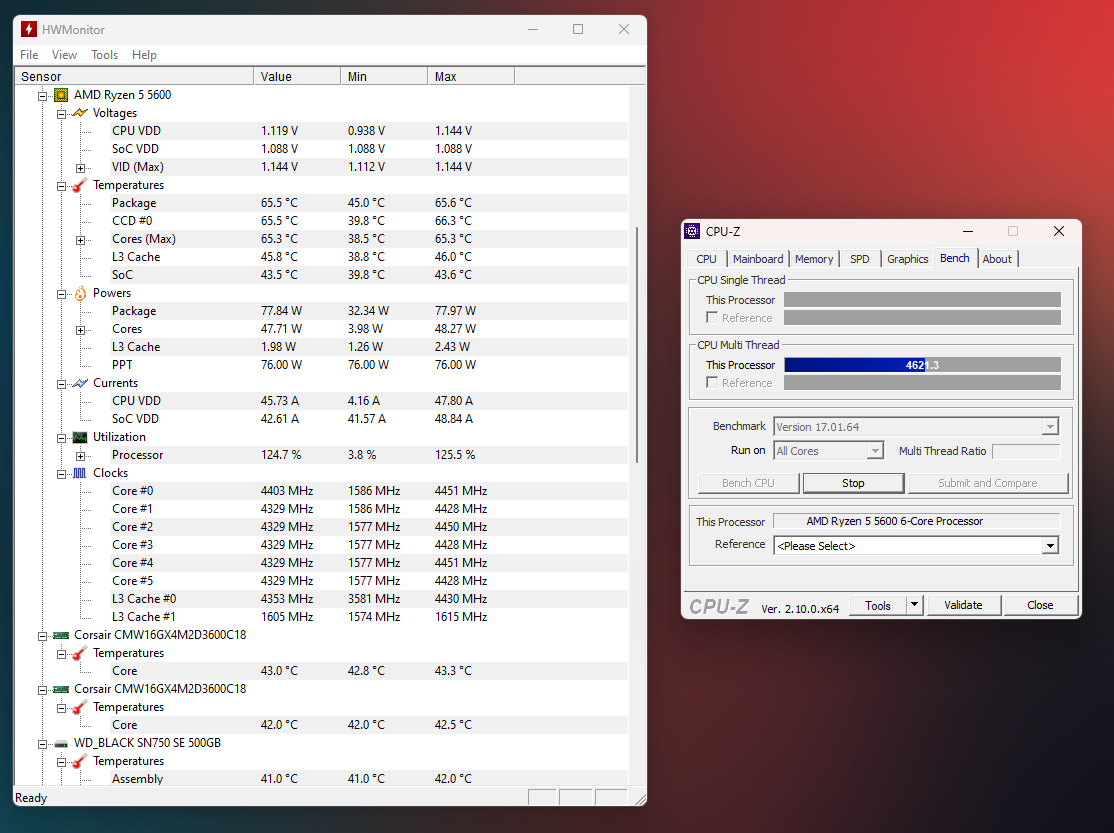Click the Bench CPU button
Screen dimensions: 1114x833
tap(748, 483)
